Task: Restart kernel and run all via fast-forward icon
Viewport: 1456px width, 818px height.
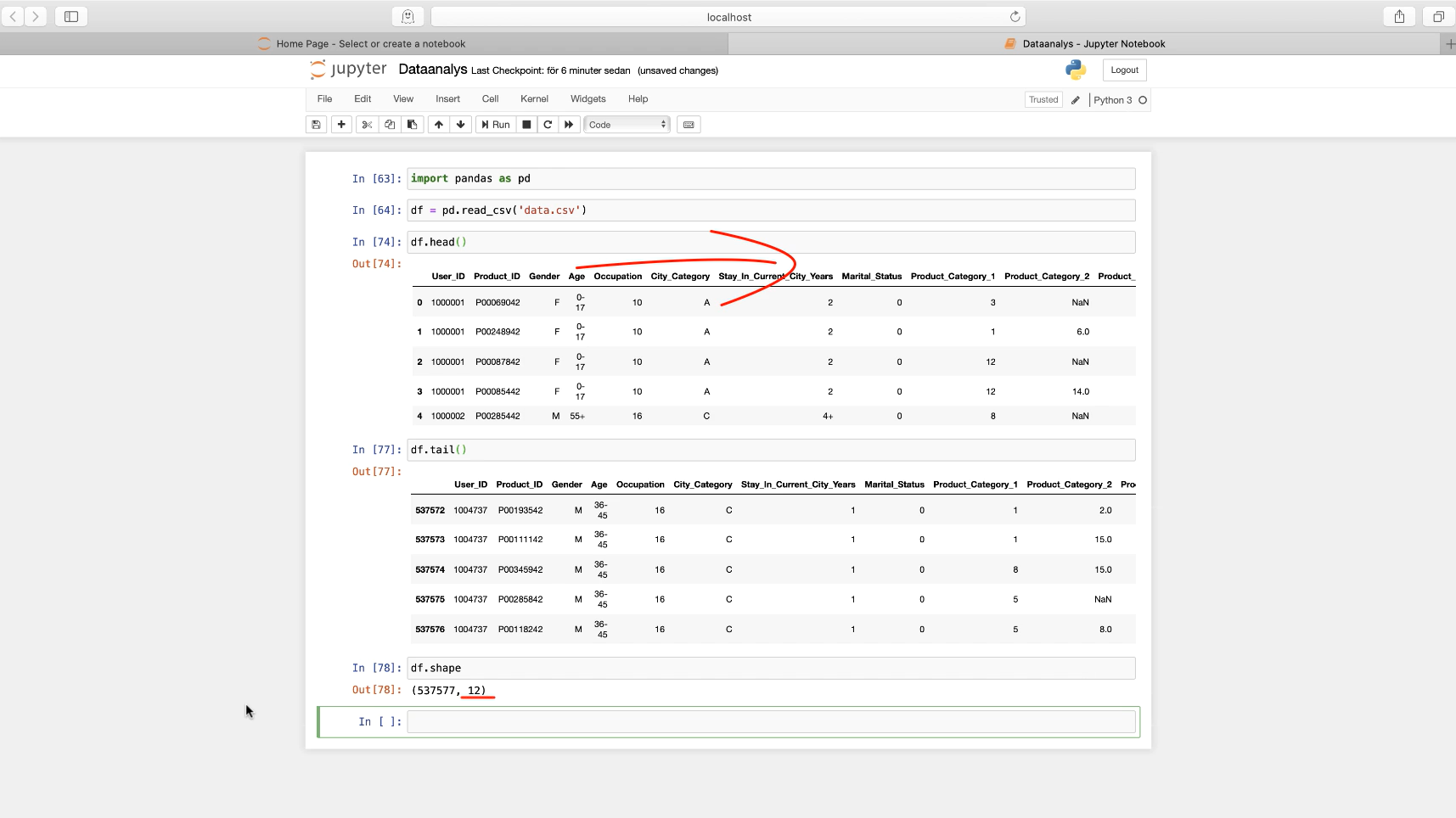Action: tap(569, 124)
